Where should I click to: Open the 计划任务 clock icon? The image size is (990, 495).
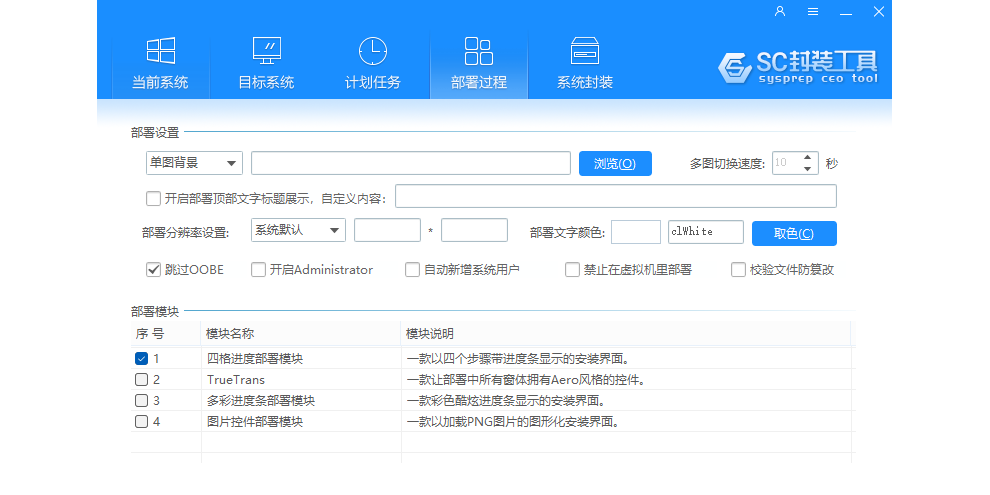pyautogui.click(x=372, y=52)
